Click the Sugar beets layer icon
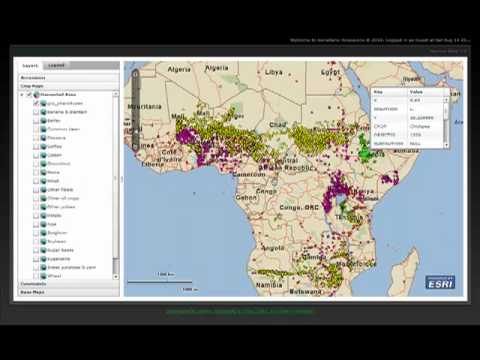This screenshot has height=360, width=480. click(x=43, y=250)
